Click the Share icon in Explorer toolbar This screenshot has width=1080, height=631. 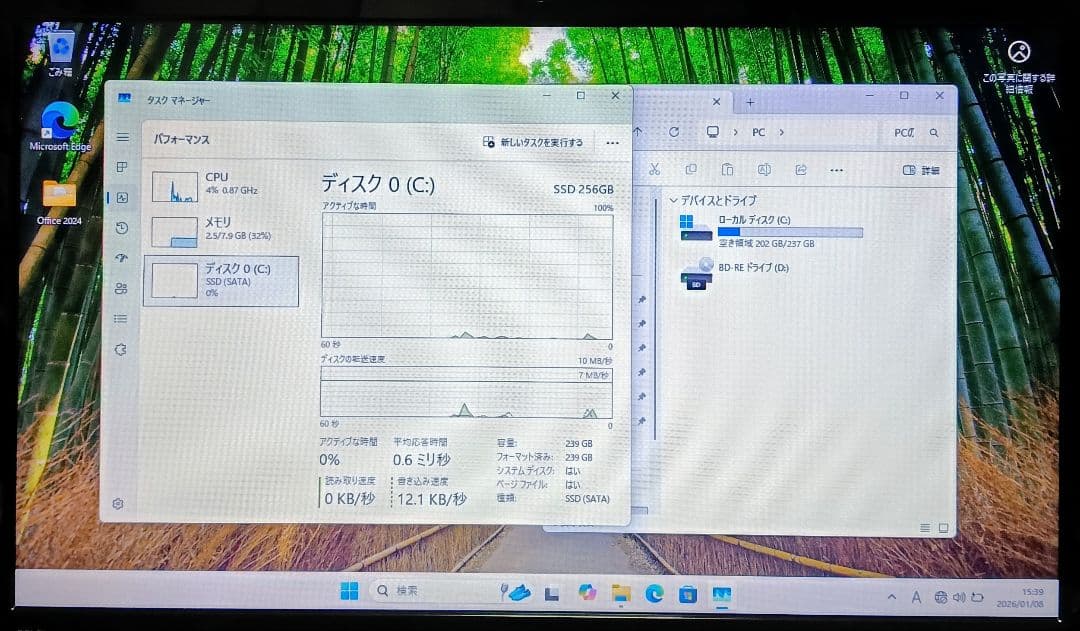pyautogui.click(x=801, y=170)
